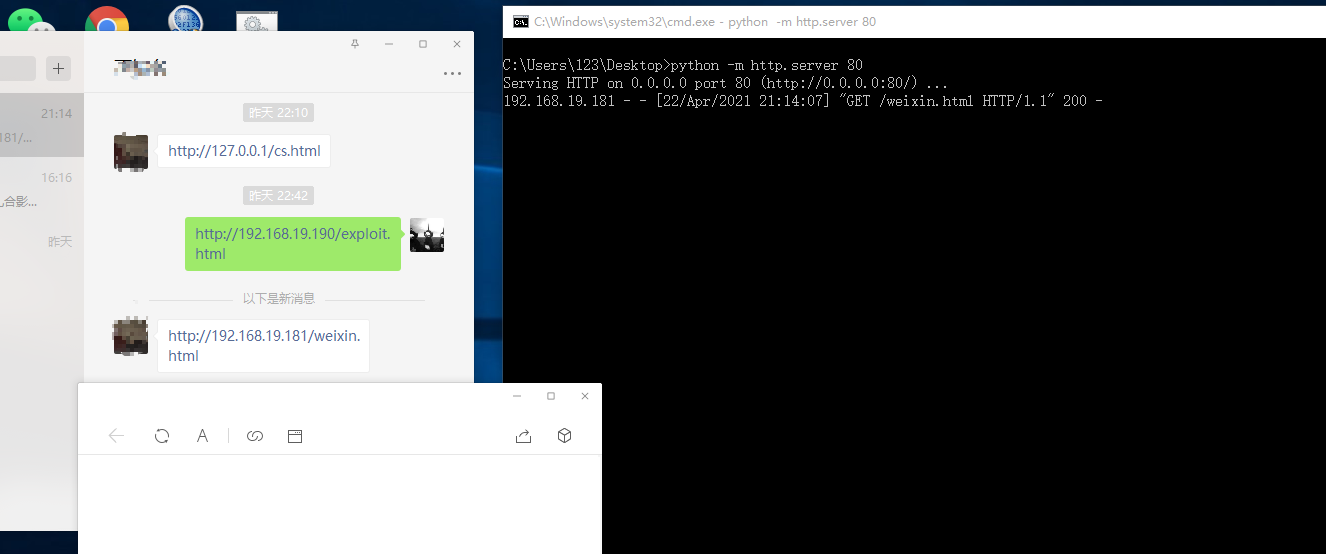The image size is (1326, 554).
Task: Open page in default browser icon
Action: point(295,436)
